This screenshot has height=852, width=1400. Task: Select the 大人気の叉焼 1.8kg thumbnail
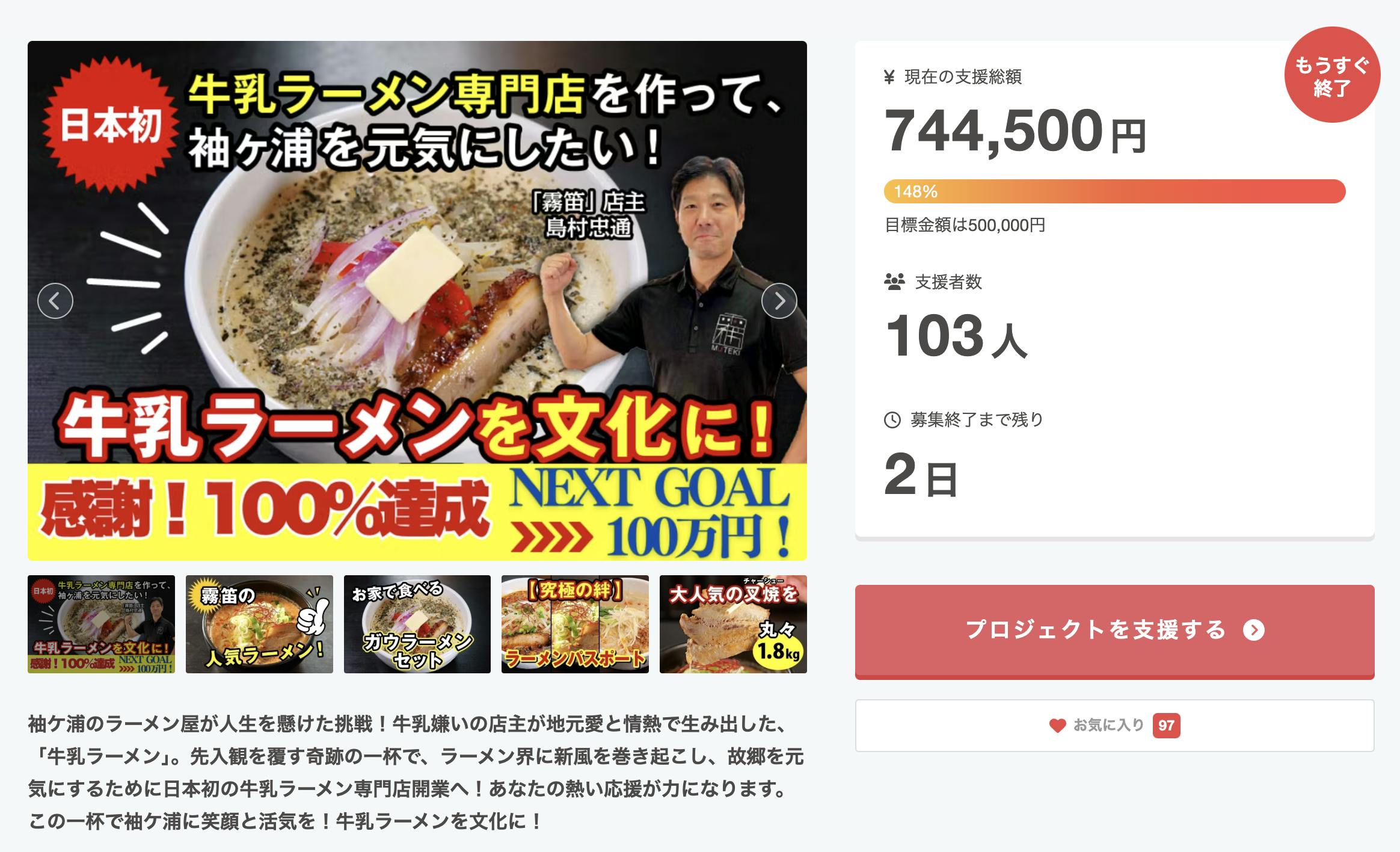[x=733, y=624]
